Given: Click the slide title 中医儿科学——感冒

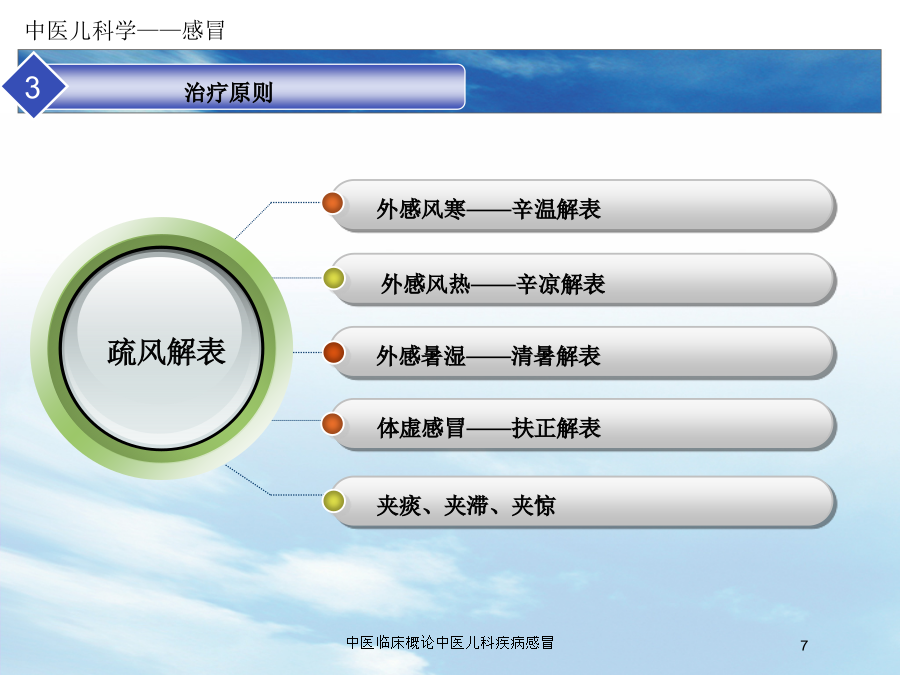Looking at the screenshot, I should click(x=125, y=30).
